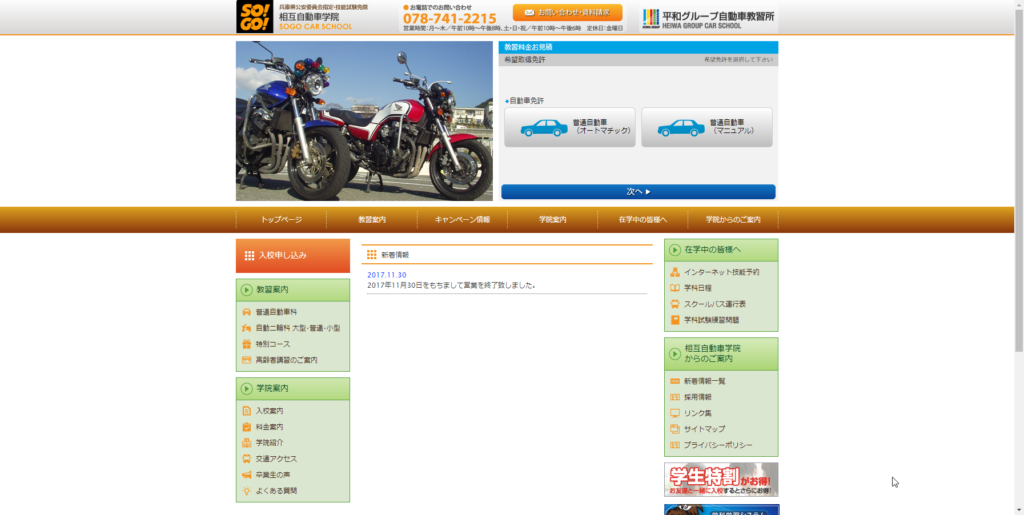Image resolution: width=1024 pixels, height=515 pixels.
Task: Click the lightbulb icon next to よくある質問
Action: (246, 490)
